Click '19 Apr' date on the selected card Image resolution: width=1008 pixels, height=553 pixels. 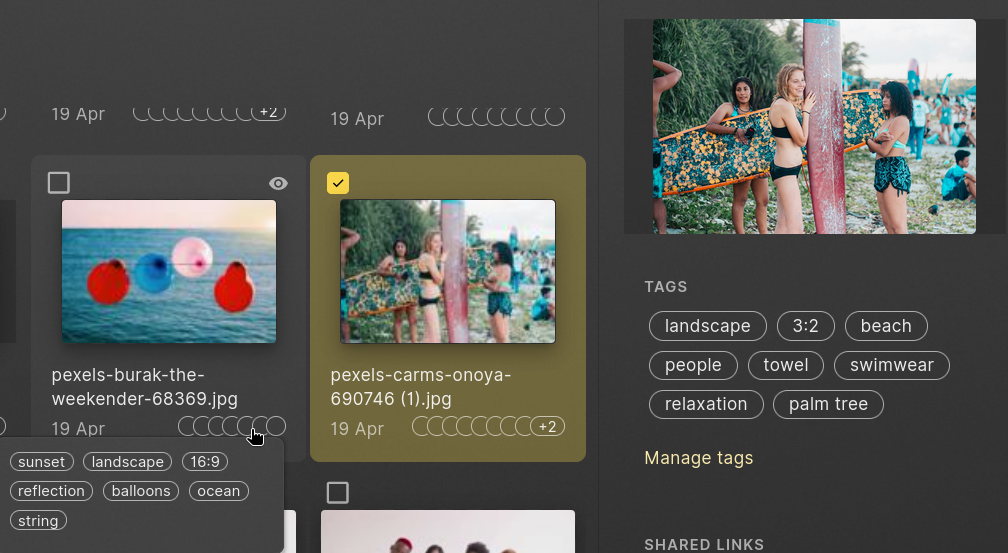[x=357, y=429]
